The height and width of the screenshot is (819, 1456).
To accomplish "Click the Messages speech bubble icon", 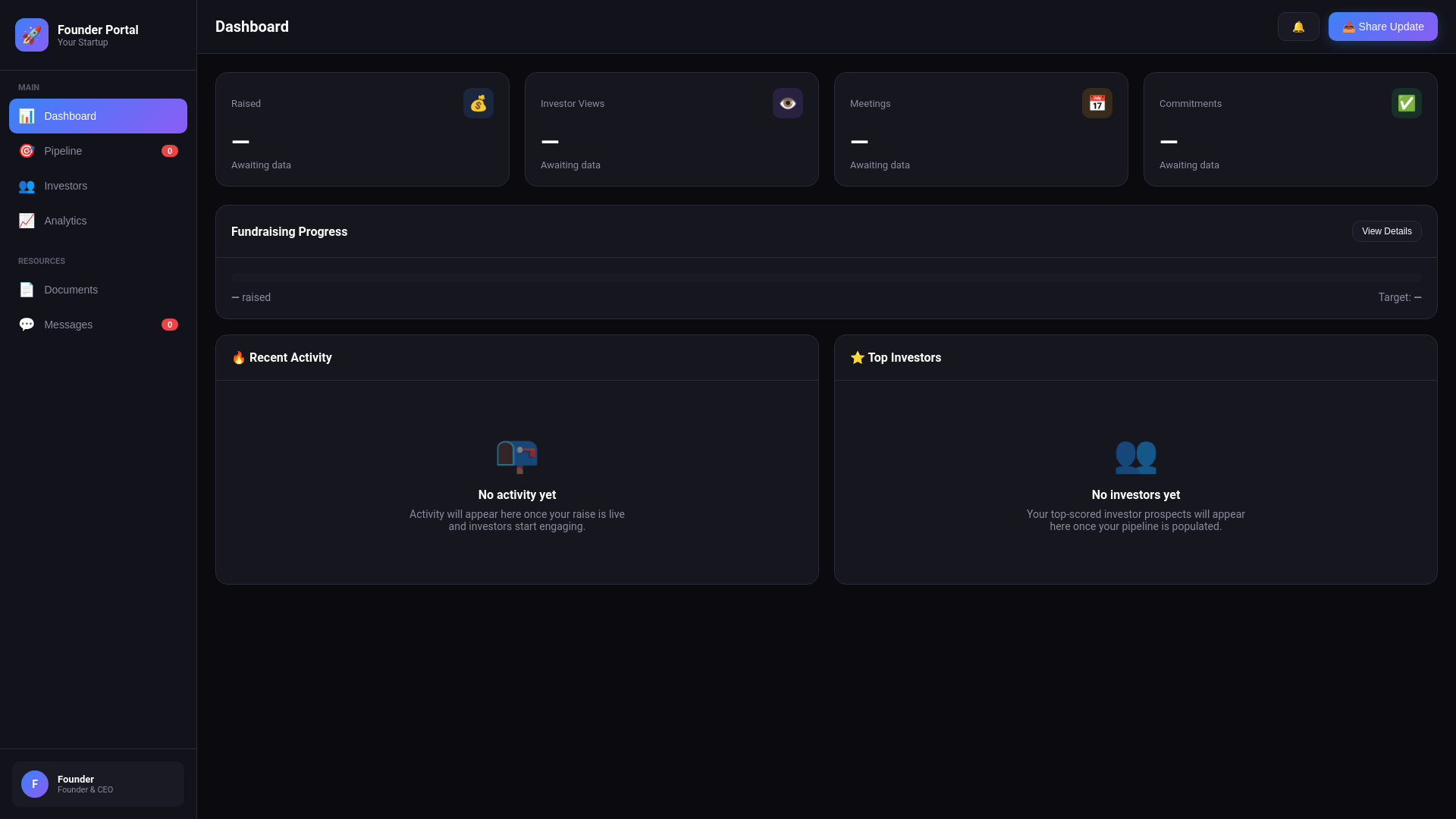I will point(27,325).
